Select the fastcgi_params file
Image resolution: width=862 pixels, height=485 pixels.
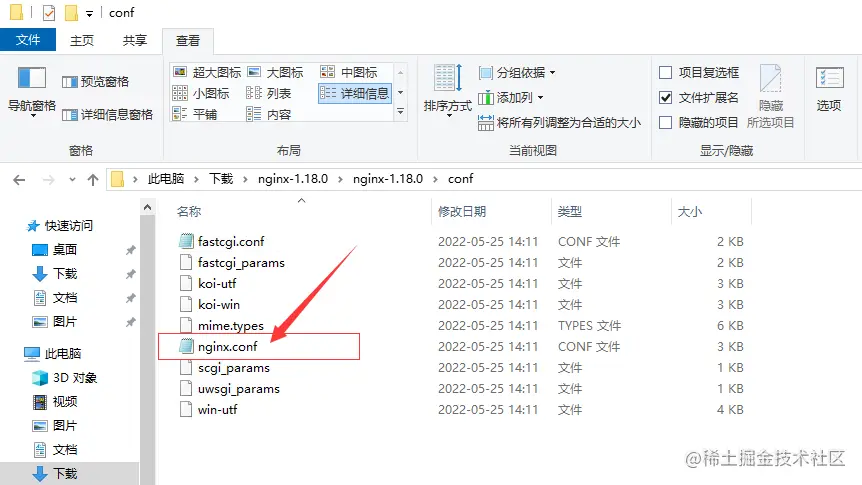click(x=241, y=263)
